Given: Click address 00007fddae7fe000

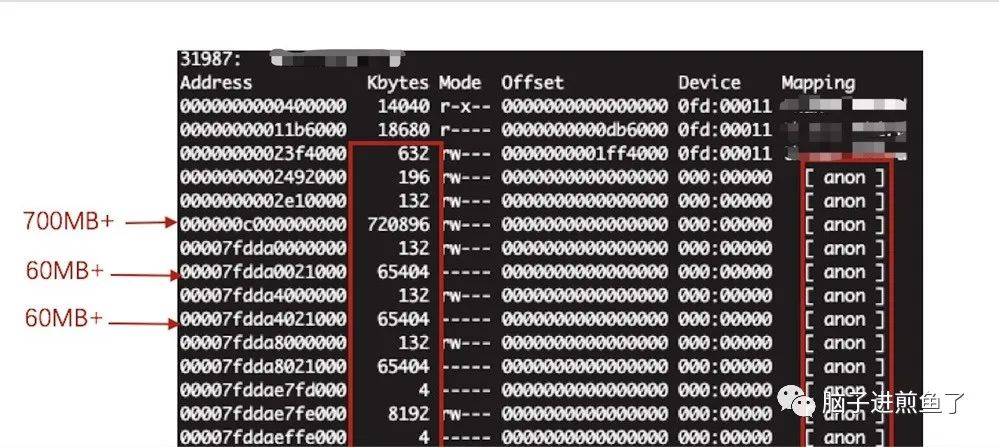Looking at the screenshot, I should tap(263, 414).
